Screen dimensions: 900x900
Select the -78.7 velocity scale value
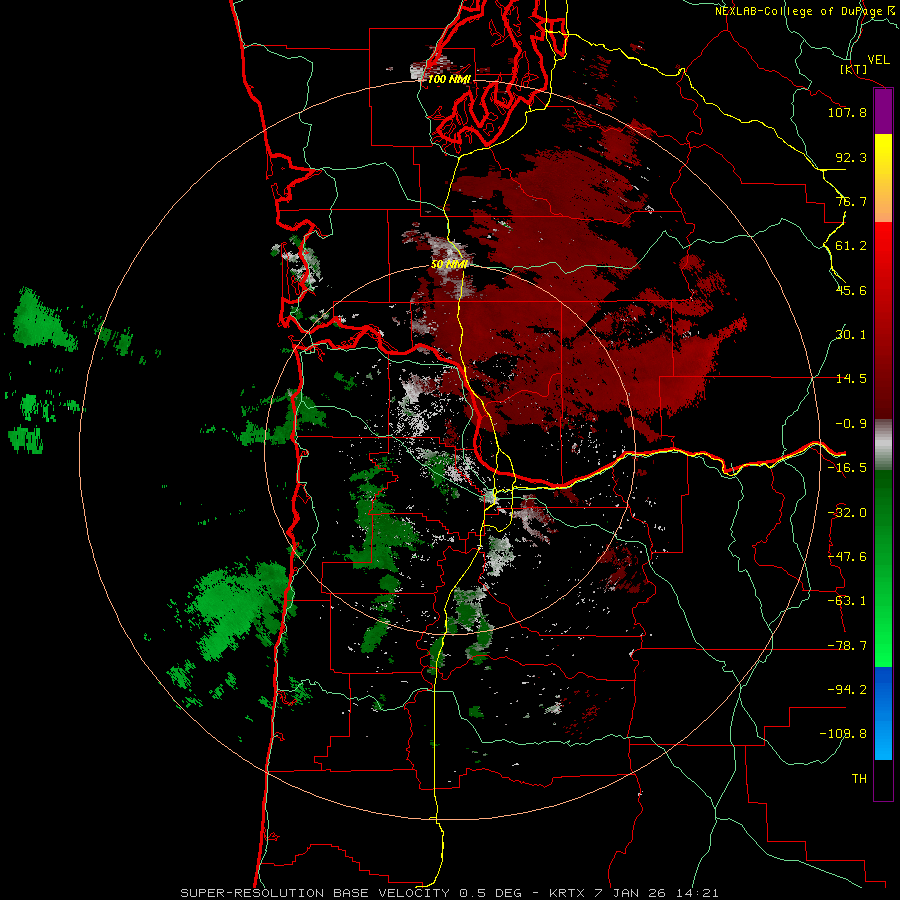(847, 646)
